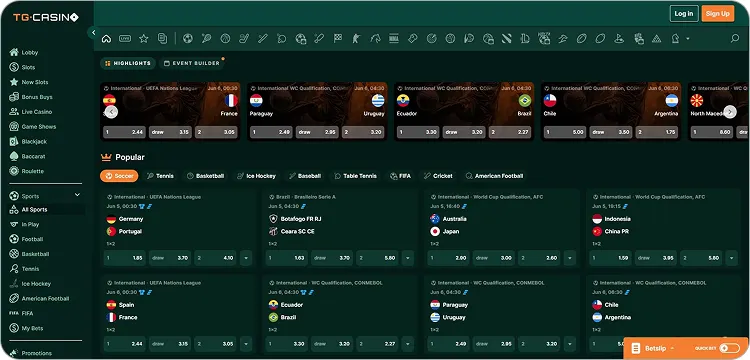Viewport: 750px width, 360px height.
Task: Open the LIVE events icon
Action: [x=125, y=39]
